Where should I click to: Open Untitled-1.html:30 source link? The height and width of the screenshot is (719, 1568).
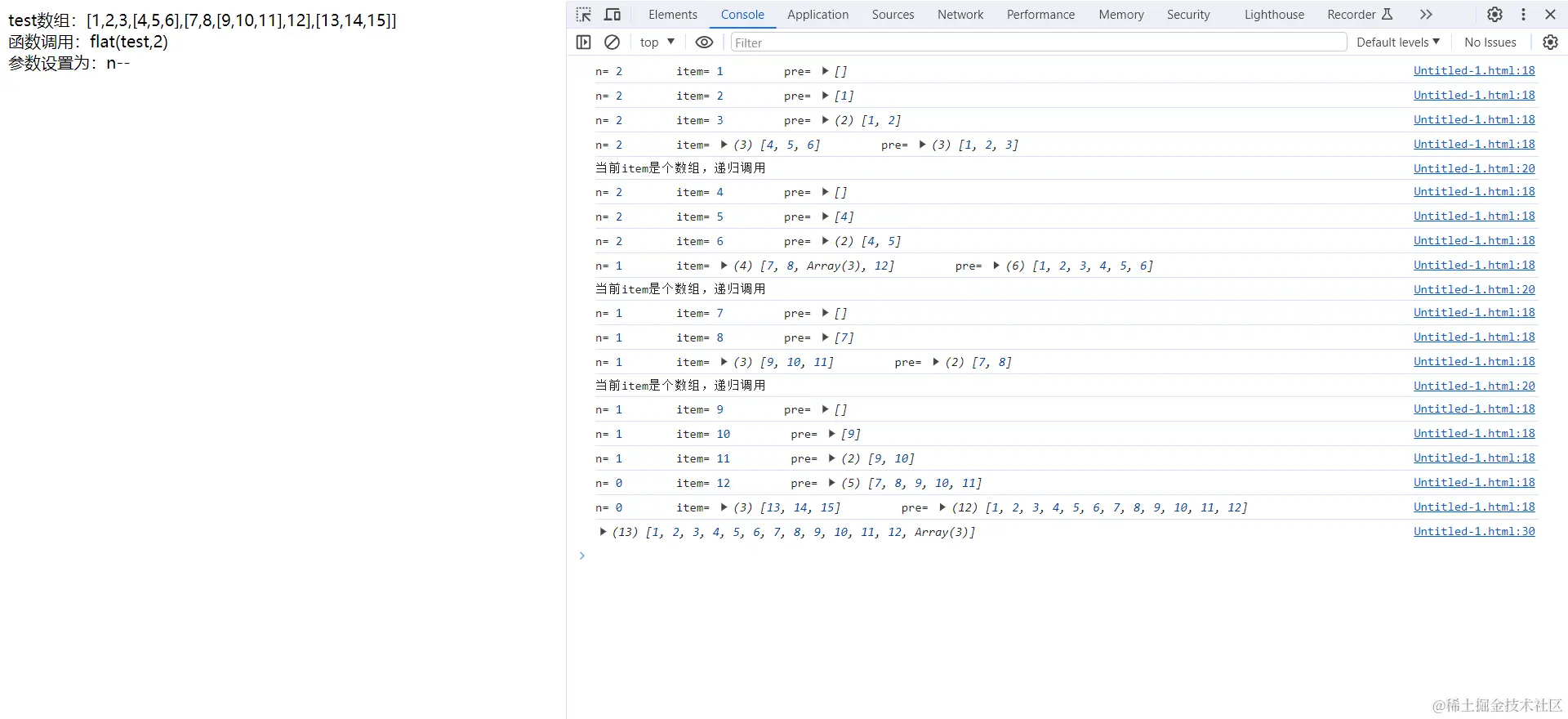coord(1474,532)
